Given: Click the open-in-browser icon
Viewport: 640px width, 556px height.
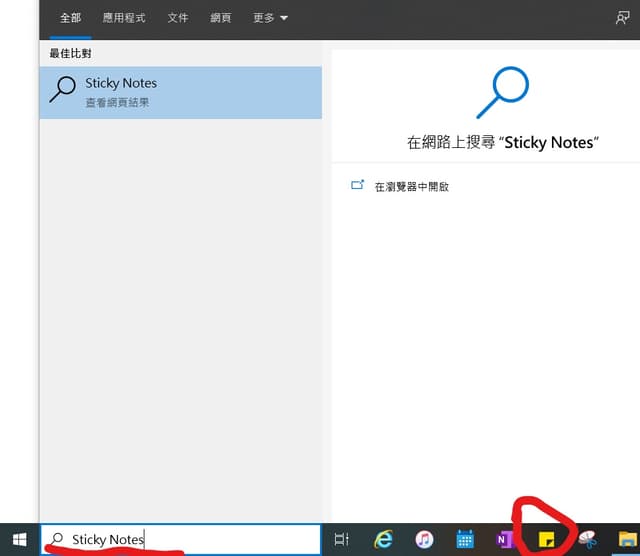Looking at the screenshot, I should (x=358, y=185).
